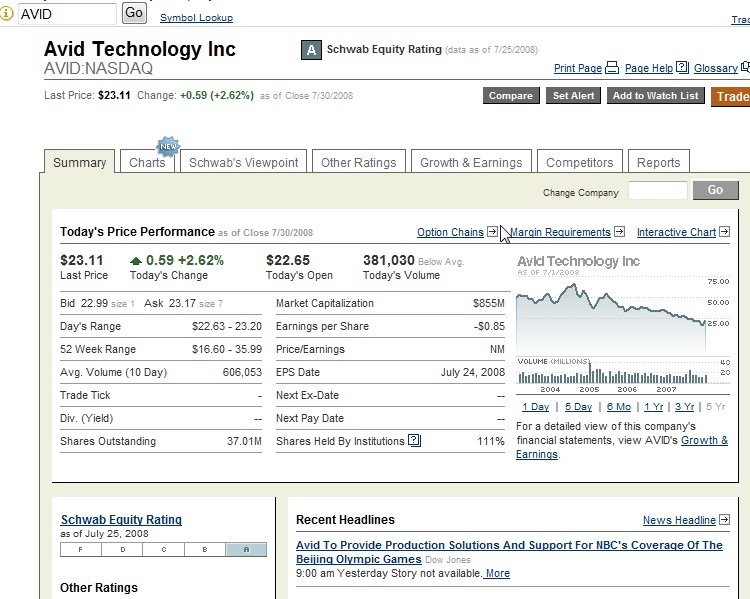Open the Schwab Equity Rating heading link

pos(121,520)
